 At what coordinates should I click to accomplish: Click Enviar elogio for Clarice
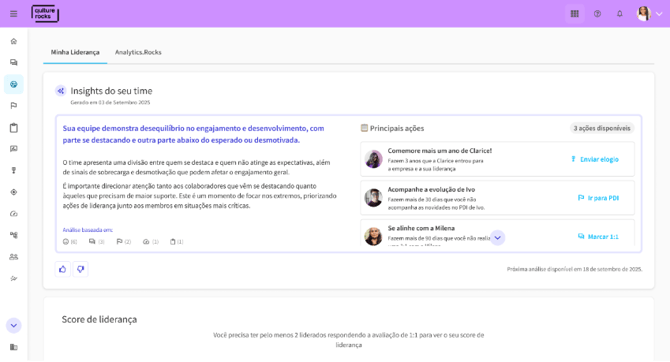click(595, 159)
